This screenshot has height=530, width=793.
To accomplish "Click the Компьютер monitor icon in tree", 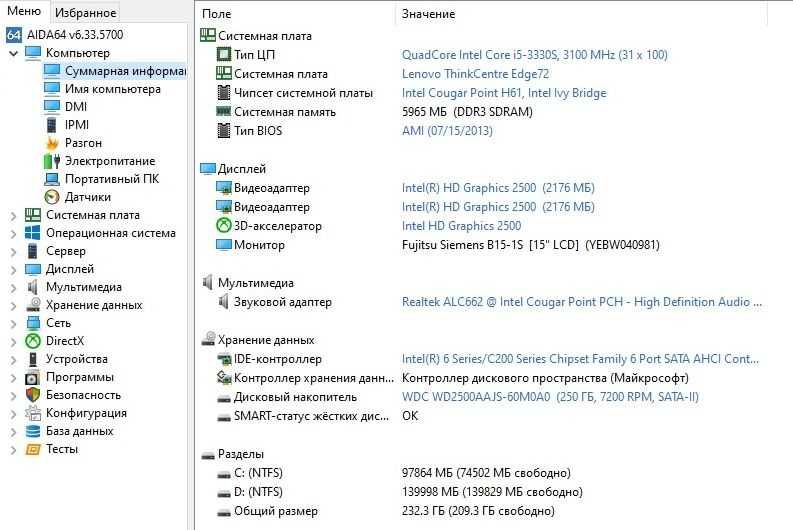I will click(33, 53).
